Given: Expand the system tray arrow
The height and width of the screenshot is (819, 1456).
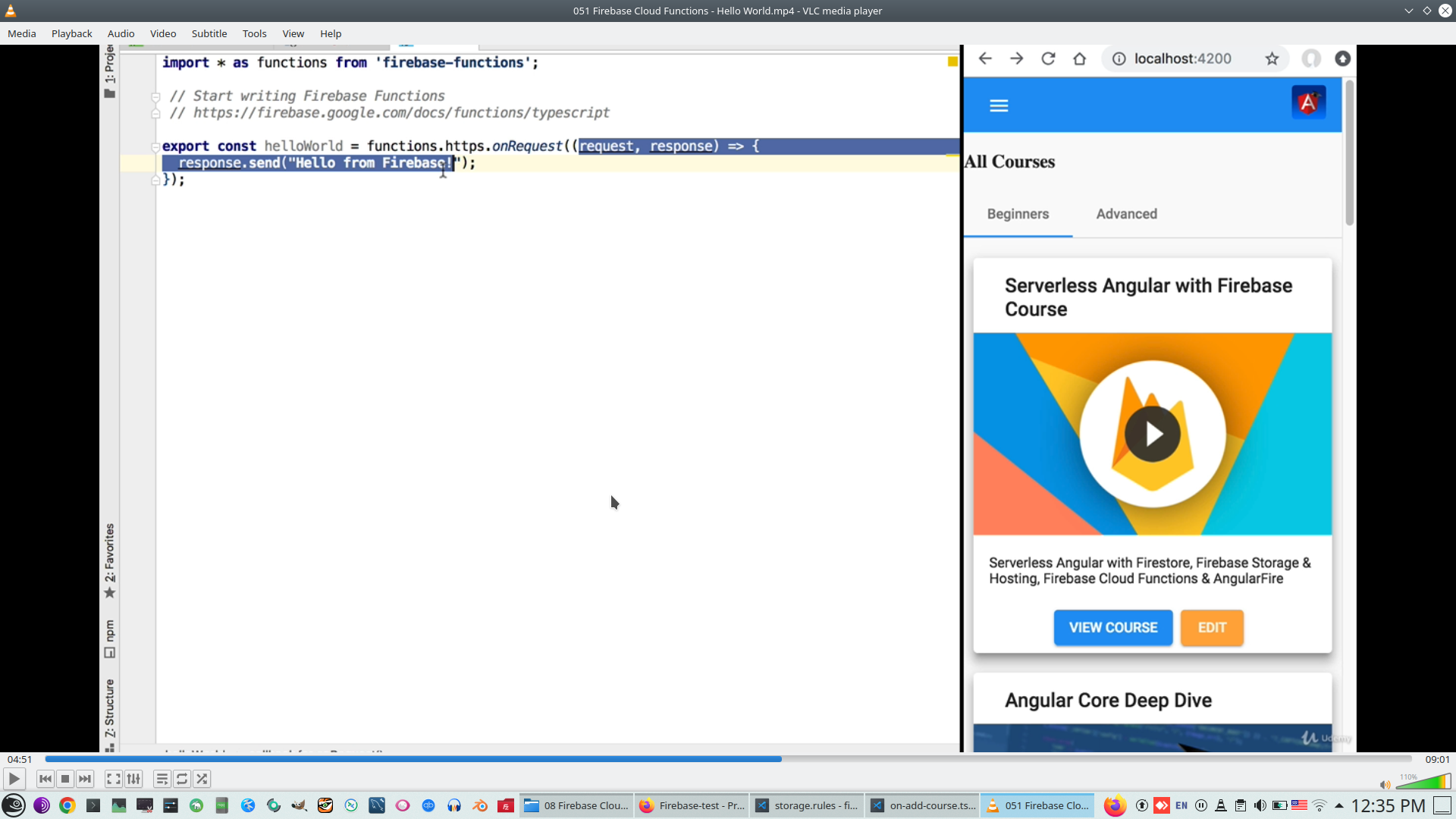Looking at the screenshot, I should coord(1339,805).
